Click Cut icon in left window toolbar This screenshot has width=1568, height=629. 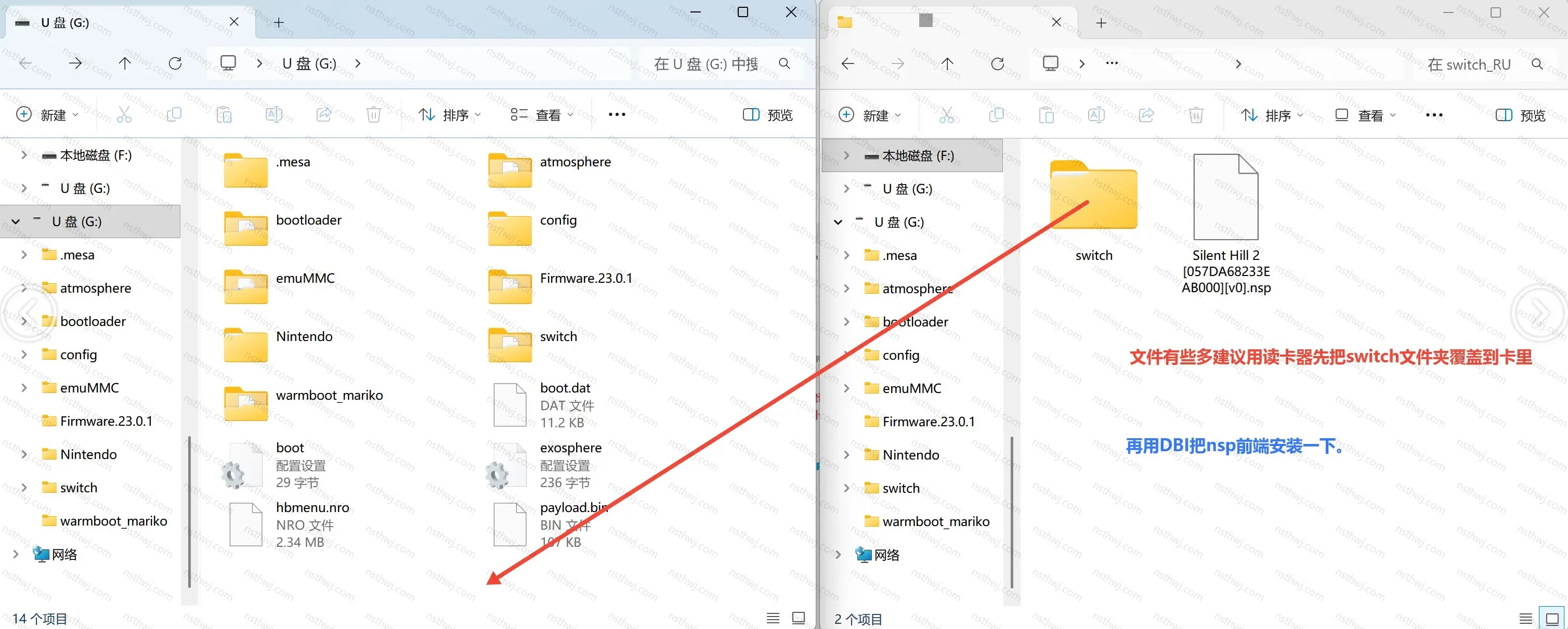pyautogui.click(x=124, y=114)
